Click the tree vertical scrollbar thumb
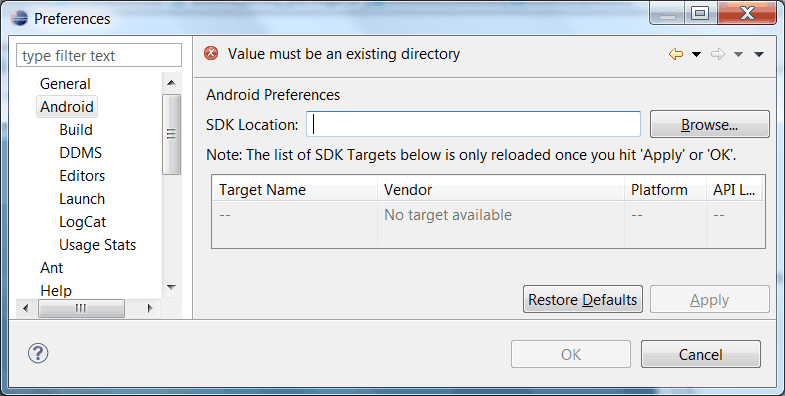This screenshot has height=396, width=785. point(171,134)
